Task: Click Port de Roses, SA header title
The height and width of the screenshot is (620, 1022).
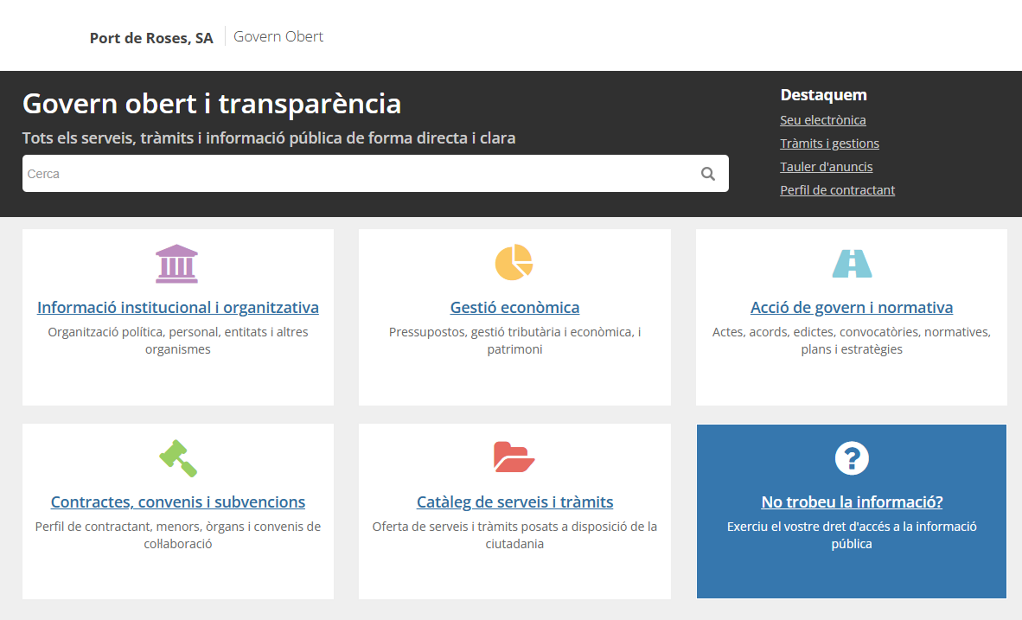Action: [151, 38]
